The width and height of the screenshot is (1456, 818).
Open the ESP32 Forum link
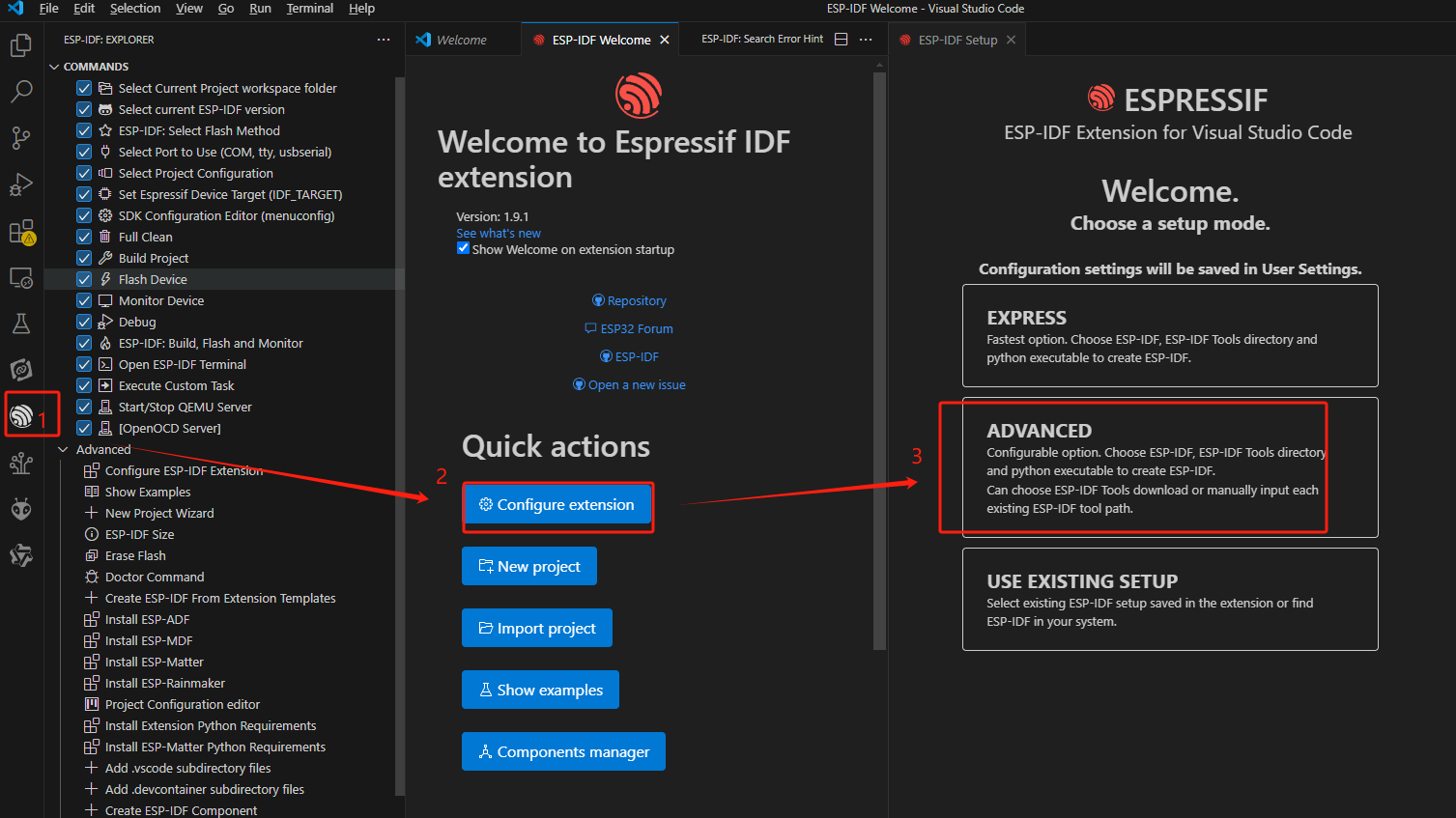click(x=629, y=328)
